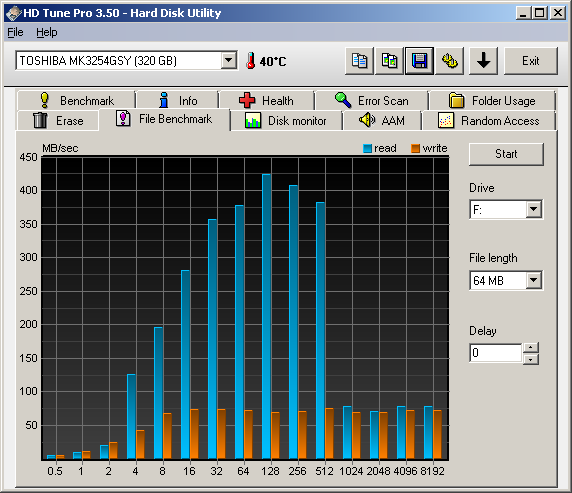Click the copy screenshot to clipboard icon
572x493 pixels.
point(389,61)
